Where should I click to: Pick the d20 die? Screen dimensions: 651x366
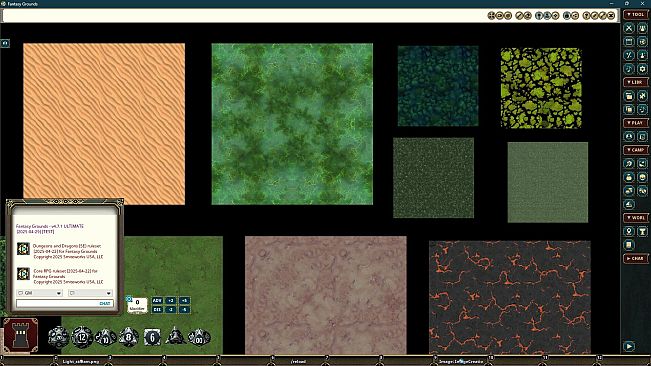pyautogui.click(x=58, y=337)
